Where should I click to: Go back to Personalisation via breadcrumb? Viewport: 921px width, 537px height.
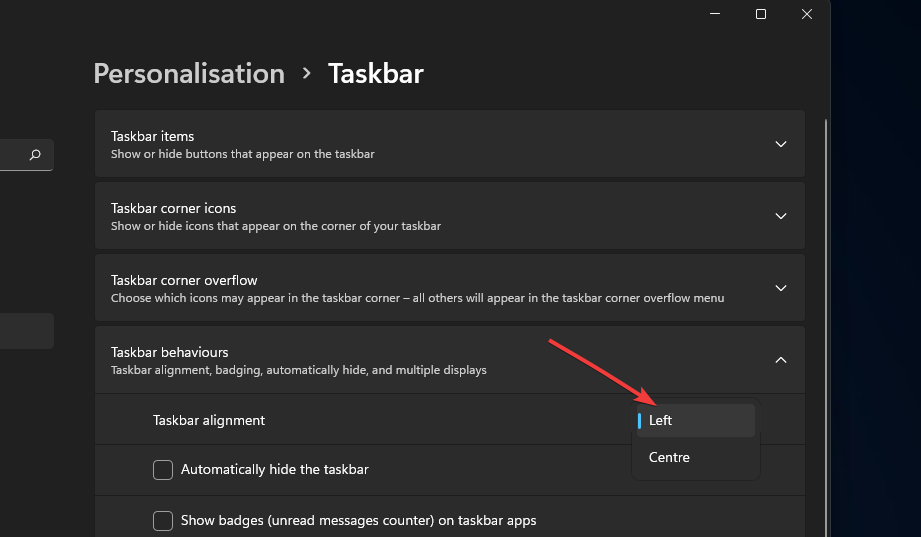tap(189, 74)
